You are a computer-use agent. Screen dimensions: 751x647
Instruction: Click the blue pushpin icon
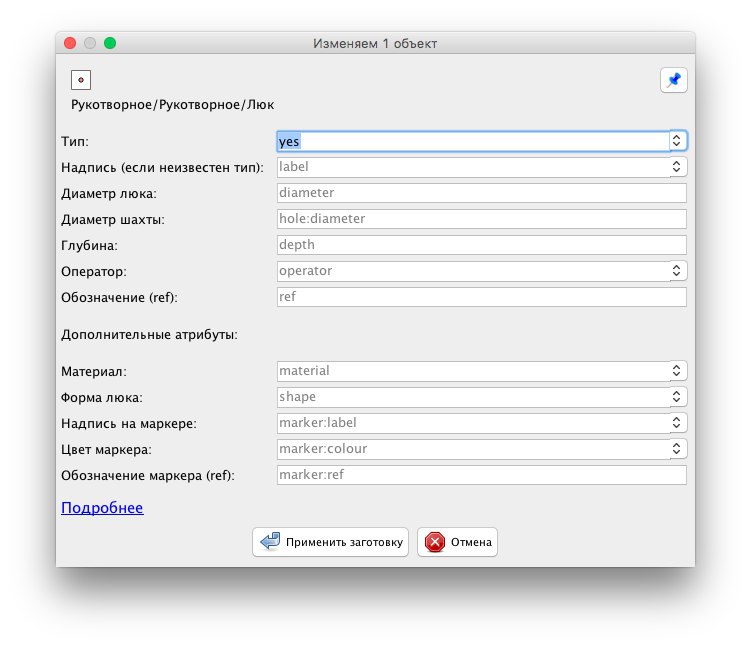point(673,80)
